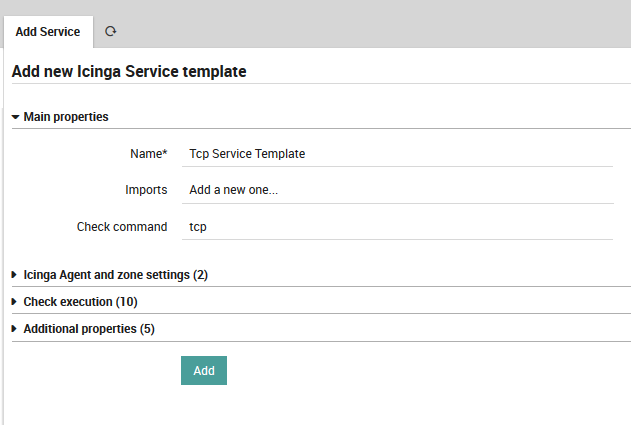Switch to the Add Service tab
The height and width of the screenshot is (425, 631).
point(48,32)
